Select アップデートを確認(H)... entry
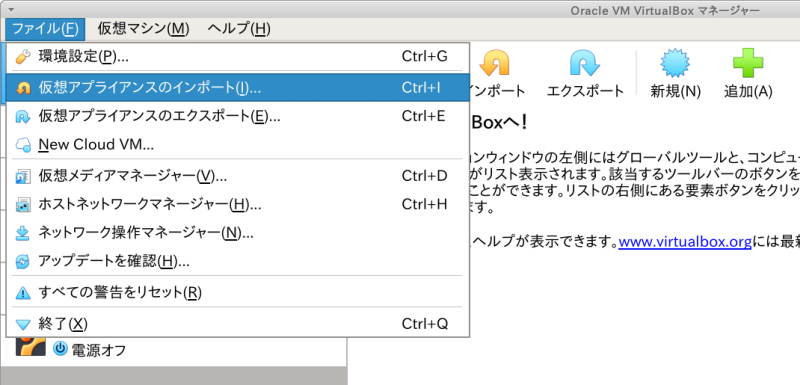This screenshot has width=800, height=385. coord(238,262)
